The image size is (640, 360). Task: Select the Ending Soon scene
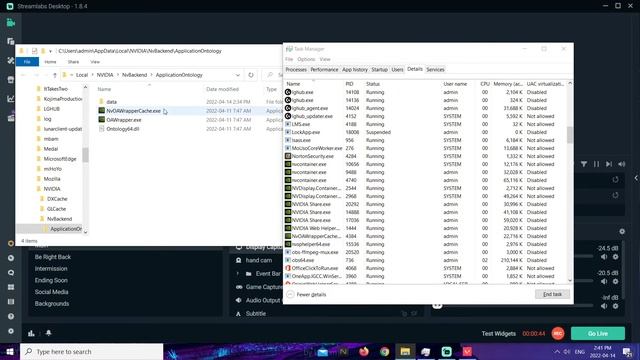click(51, 280)
